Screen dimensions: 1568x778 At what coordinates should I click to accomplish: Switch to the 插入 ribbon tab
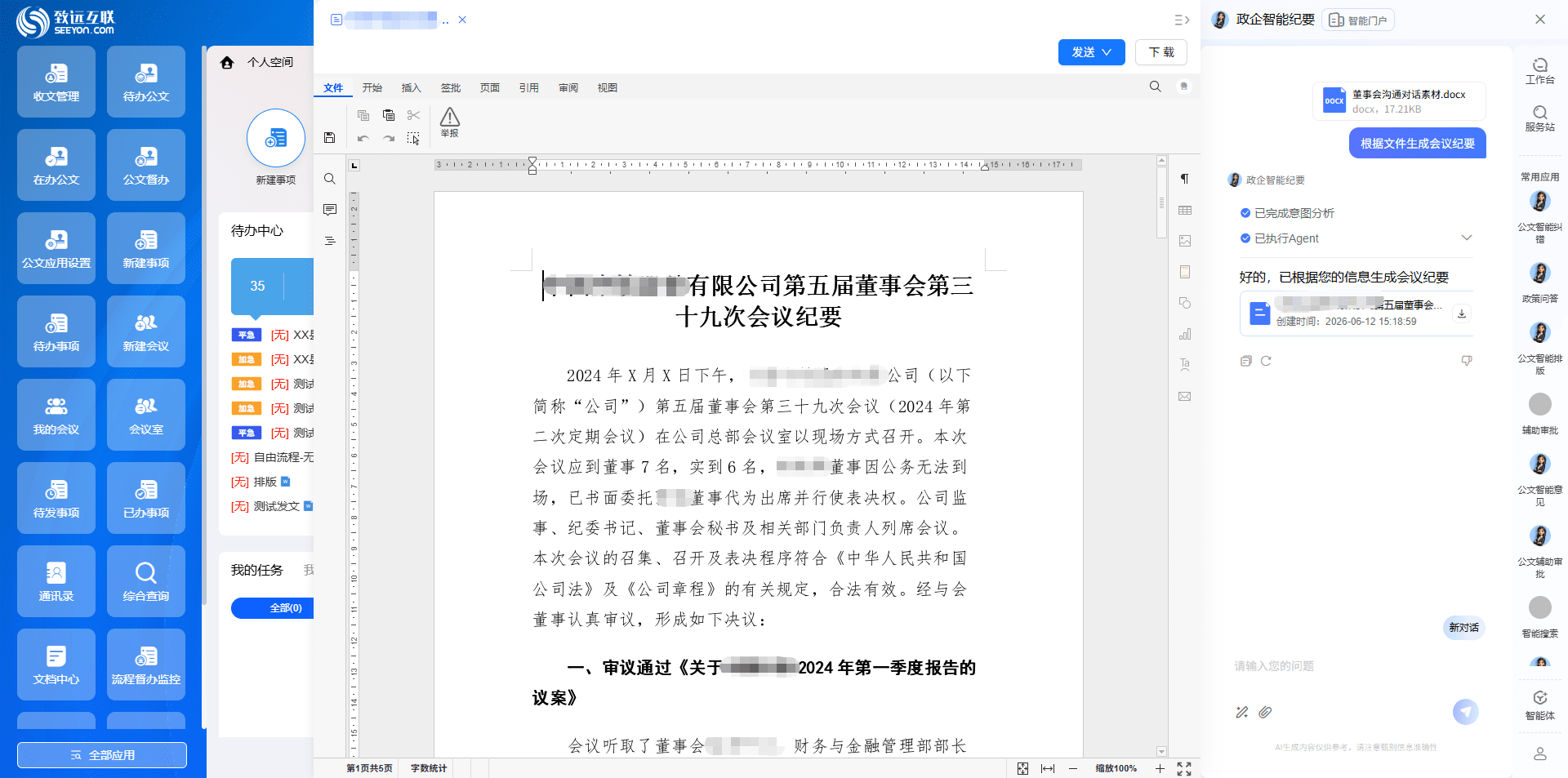click(412, 87)
